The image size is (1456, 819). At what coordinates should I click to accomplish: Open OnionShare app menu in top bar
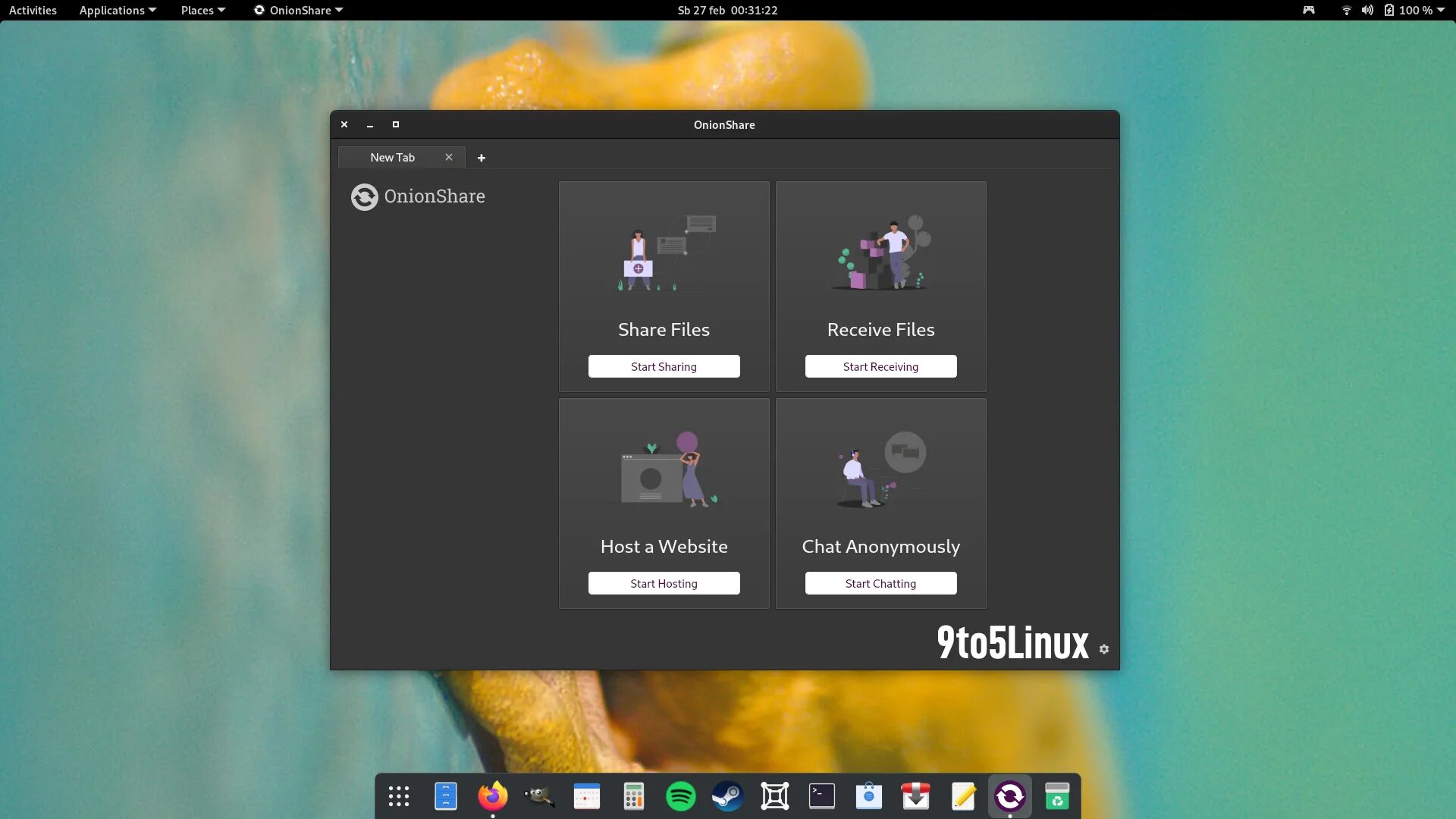[299, 10]
